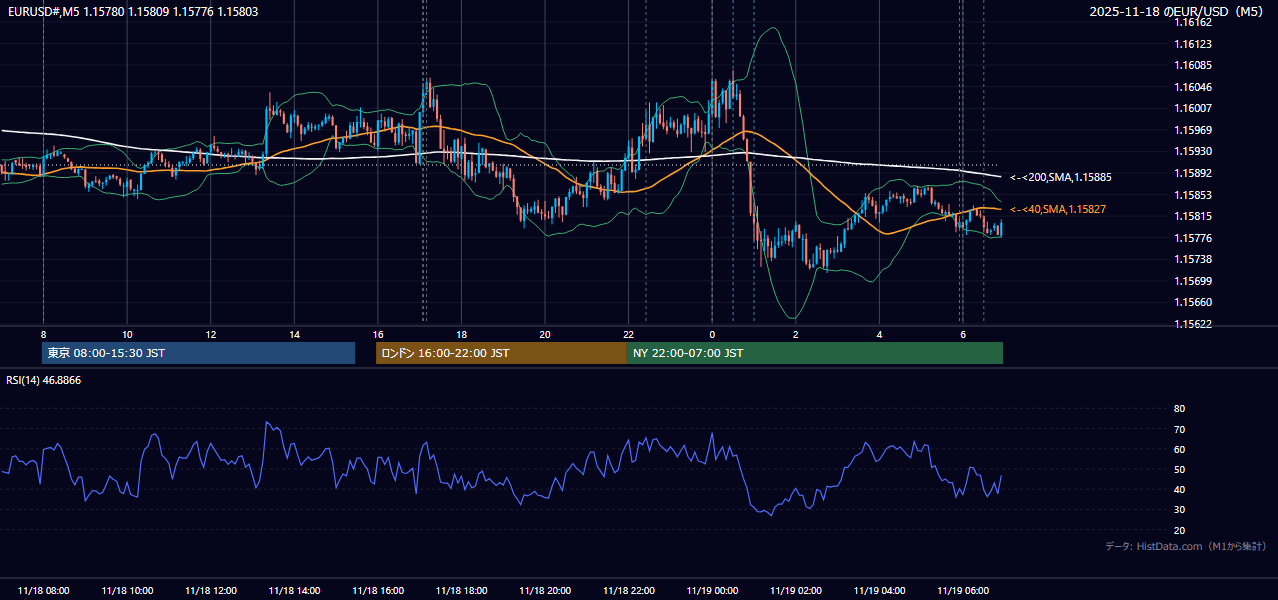Click the 11/19 04:00 time label
This screenshot has width=1278, height=600.
[x=880, y=590]
